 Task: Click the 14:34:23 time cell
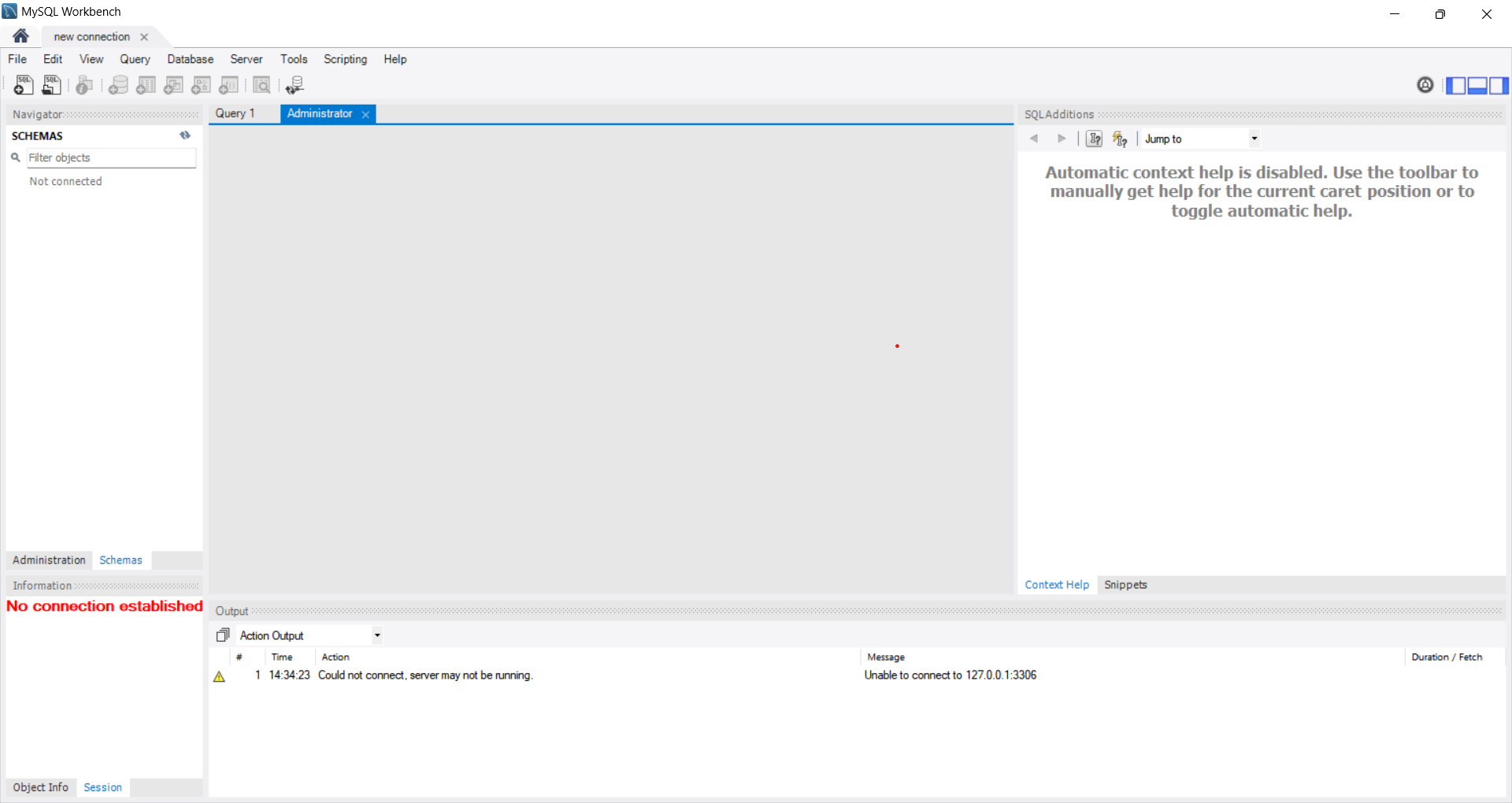click(x=289, y=675)
